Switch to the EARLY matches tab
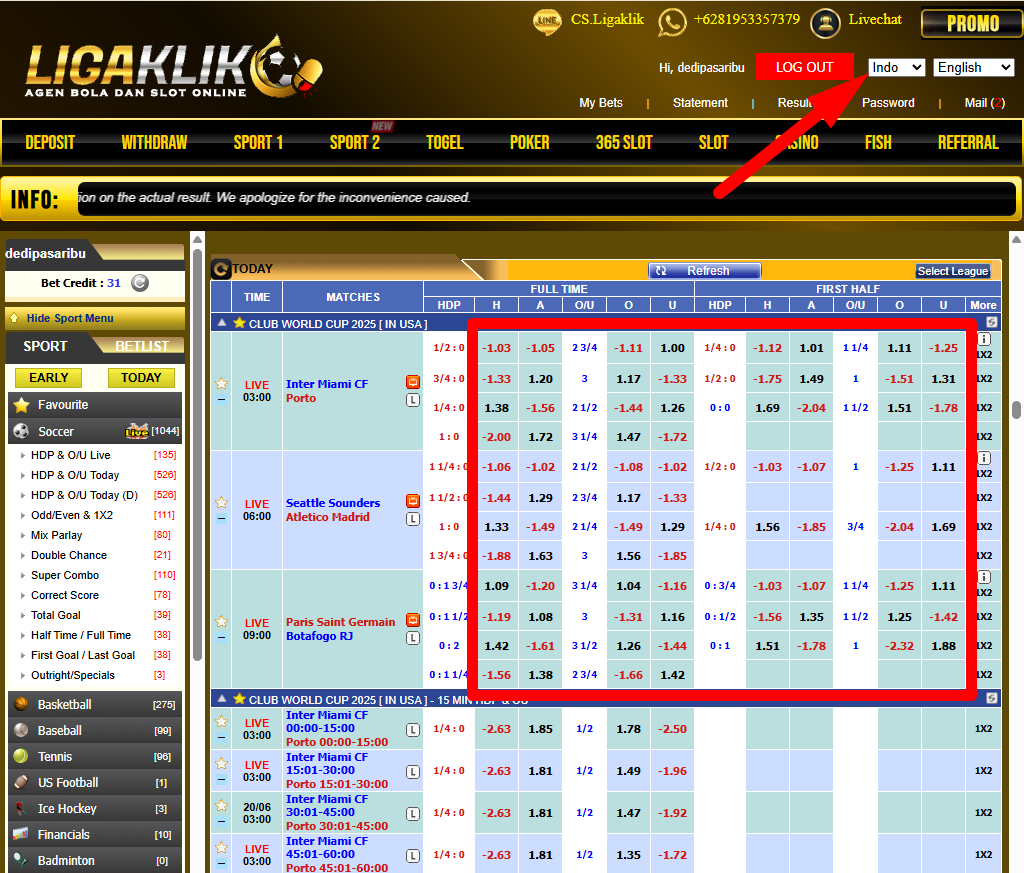1024x873 pixels. click(48, 378)
